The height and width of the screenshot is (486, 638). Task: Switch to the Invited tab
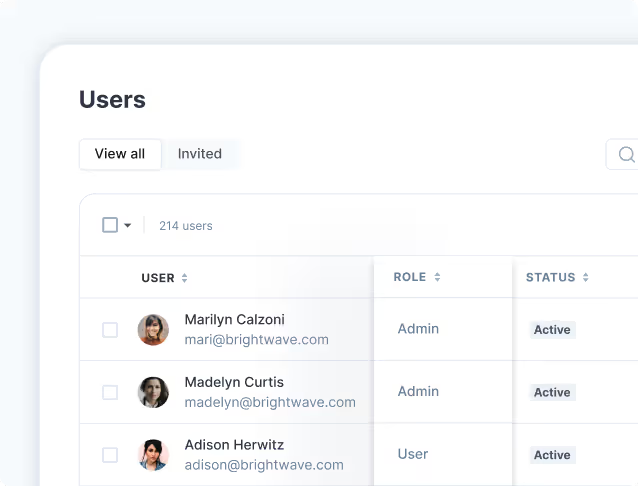click(200, 154)
